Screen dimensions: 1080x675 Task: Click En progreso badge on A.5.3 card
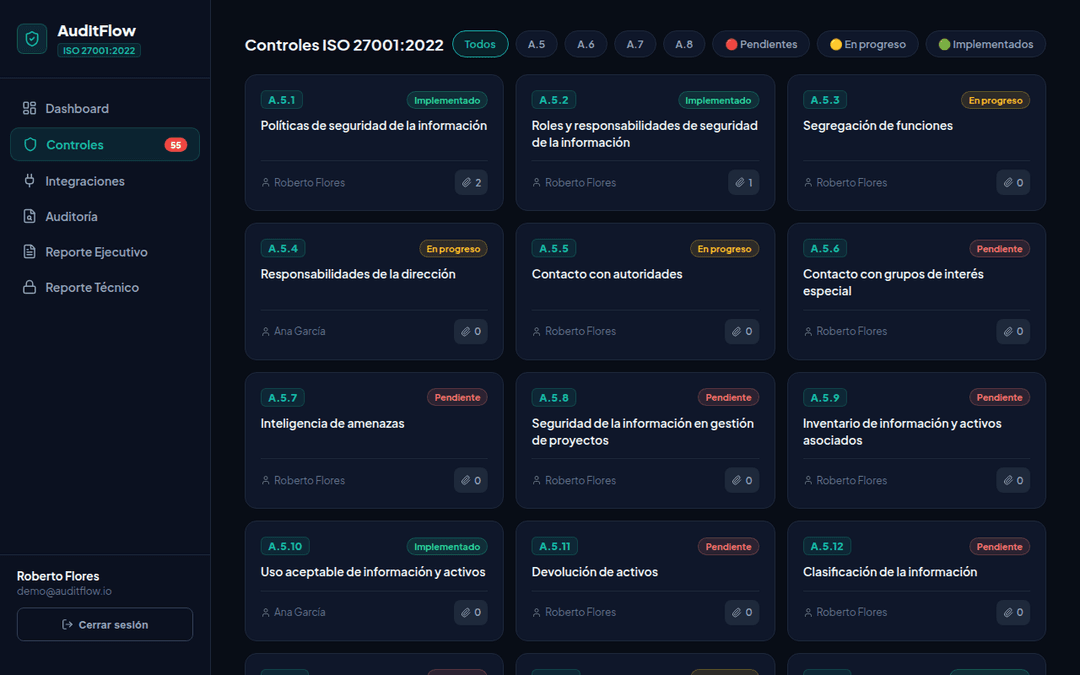[x=995, y=101]
